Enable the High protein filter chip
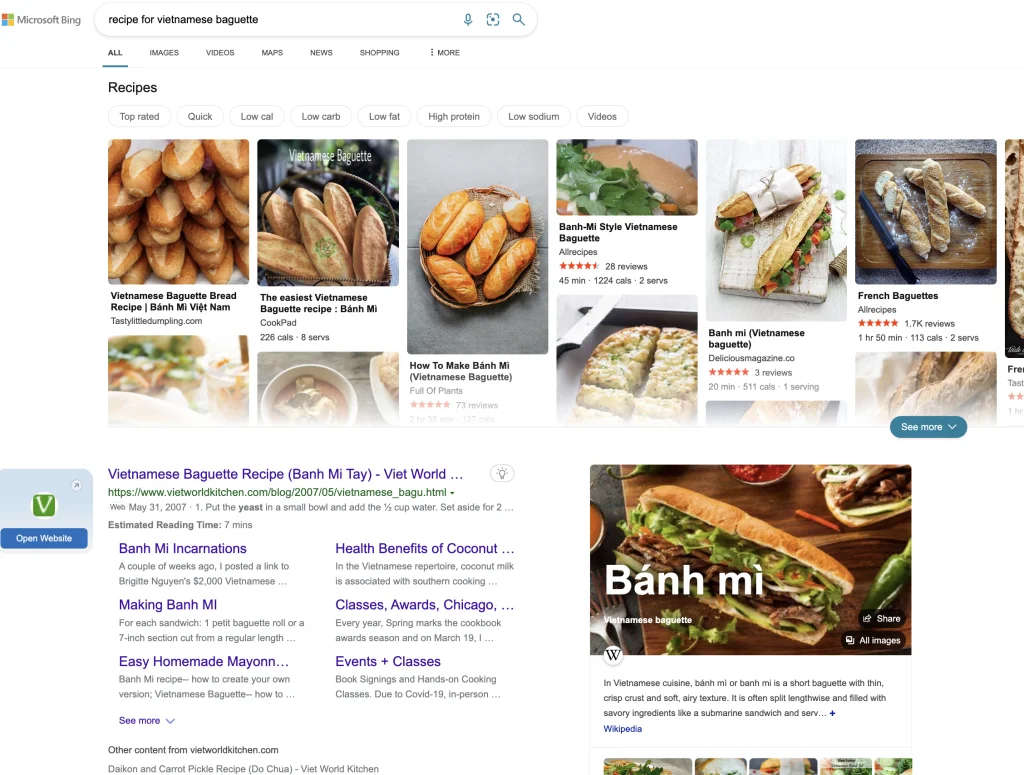Screen dimensions: 1024x775 pyautogui.click(x=453, y=116)
